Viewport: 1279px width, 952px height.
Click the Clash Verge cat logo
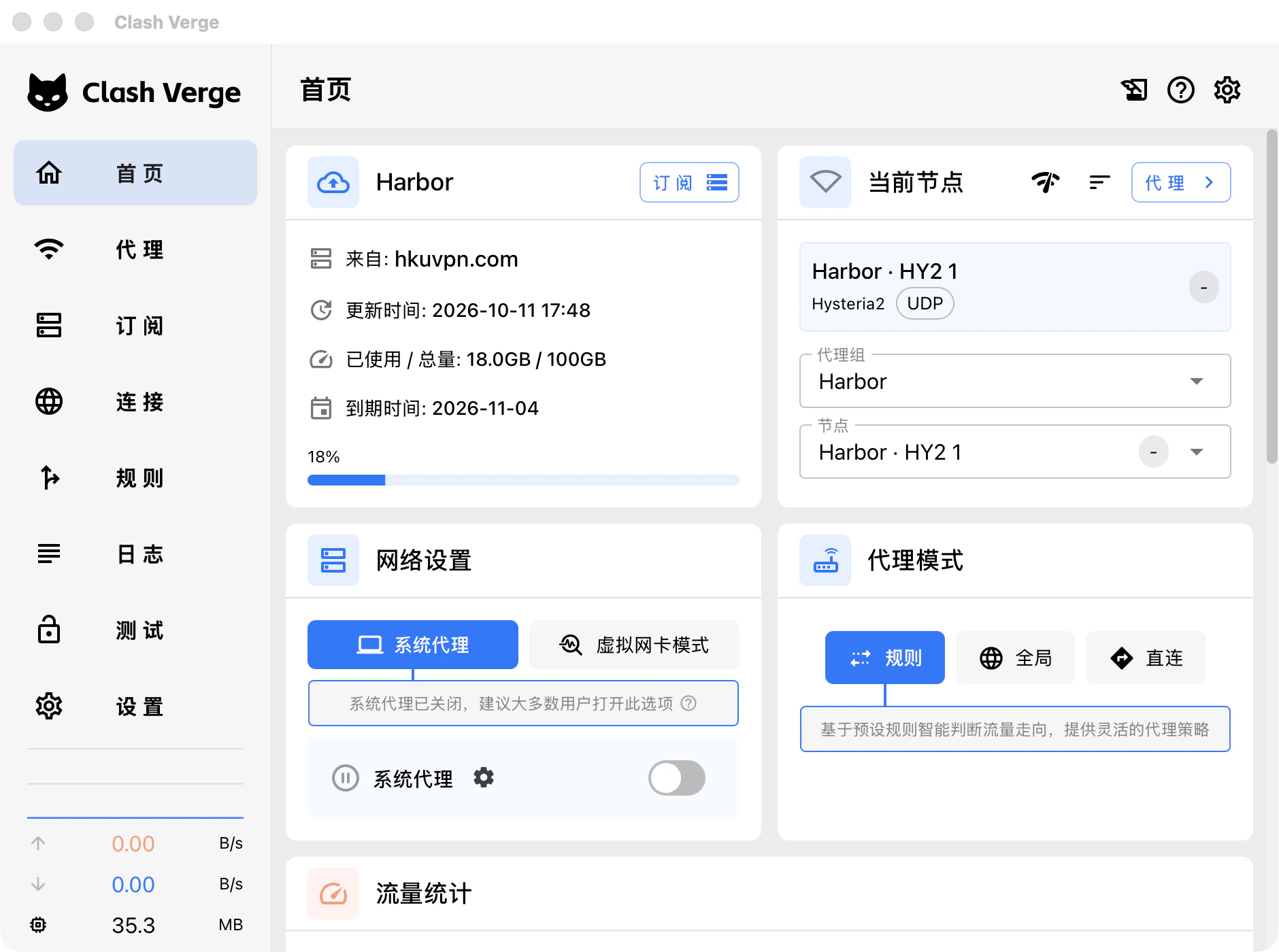[x=48, y=92]
